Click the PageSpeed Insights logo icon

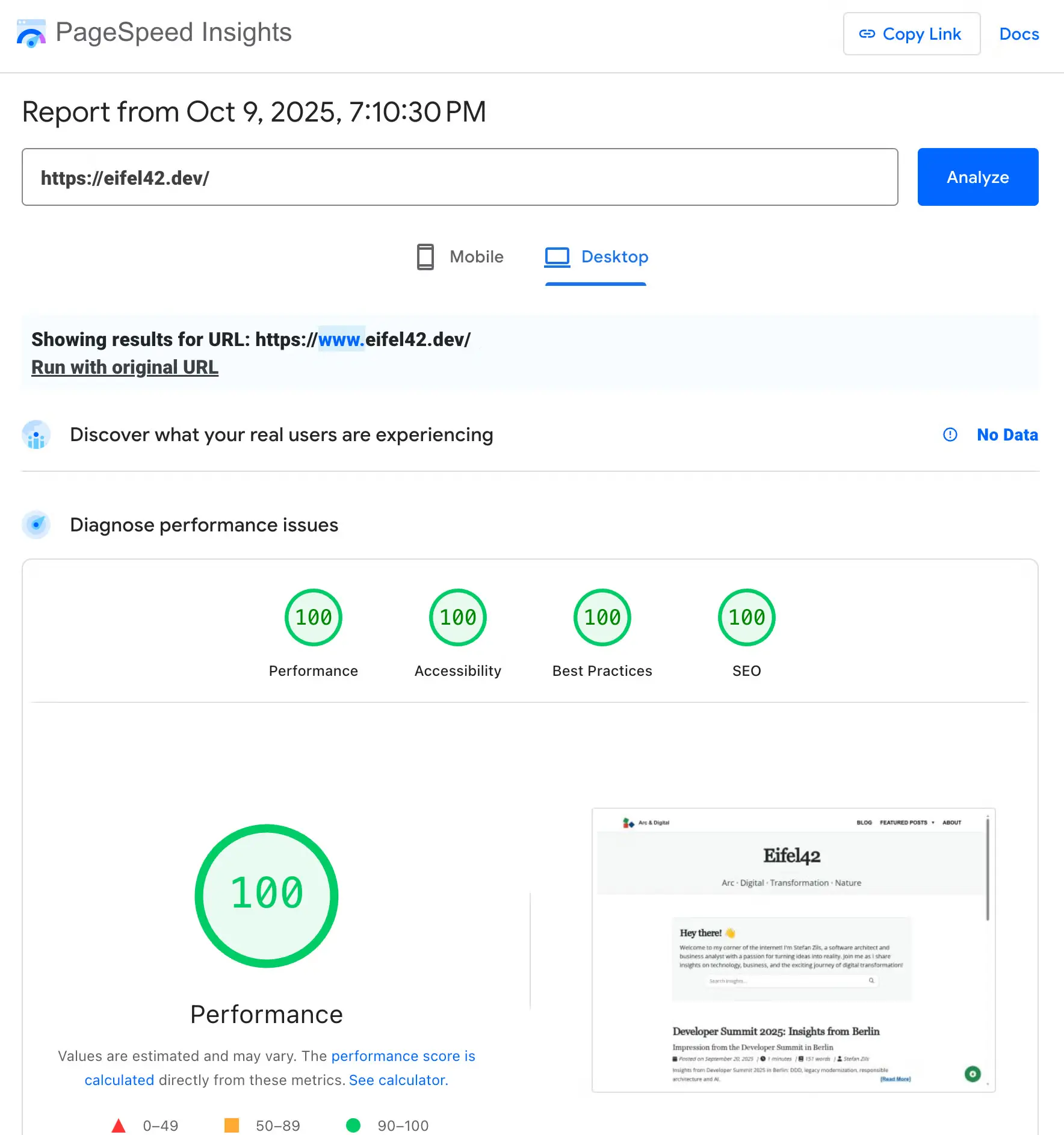[x=31, y=33]
